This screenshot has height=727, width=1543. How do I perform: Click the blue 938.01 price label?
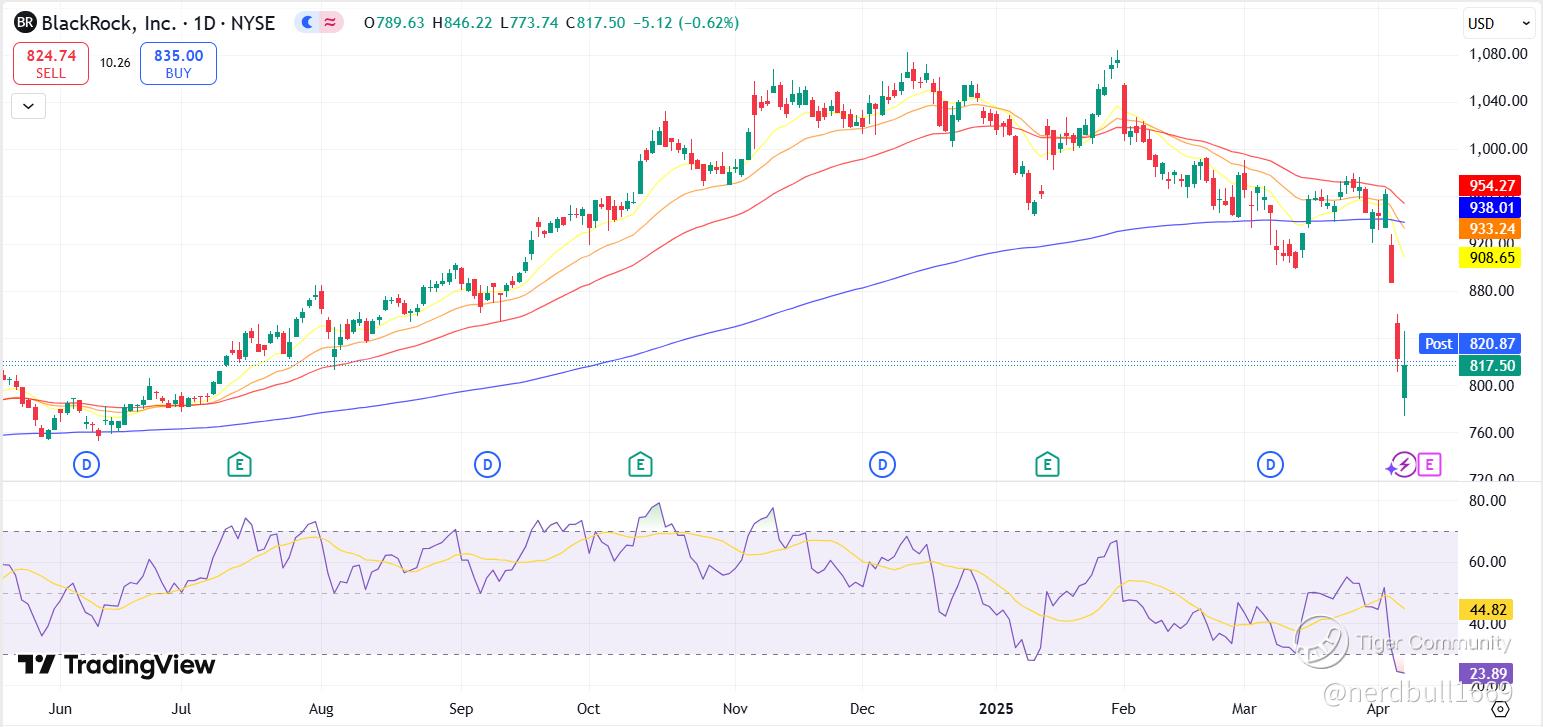[1491, 208]
